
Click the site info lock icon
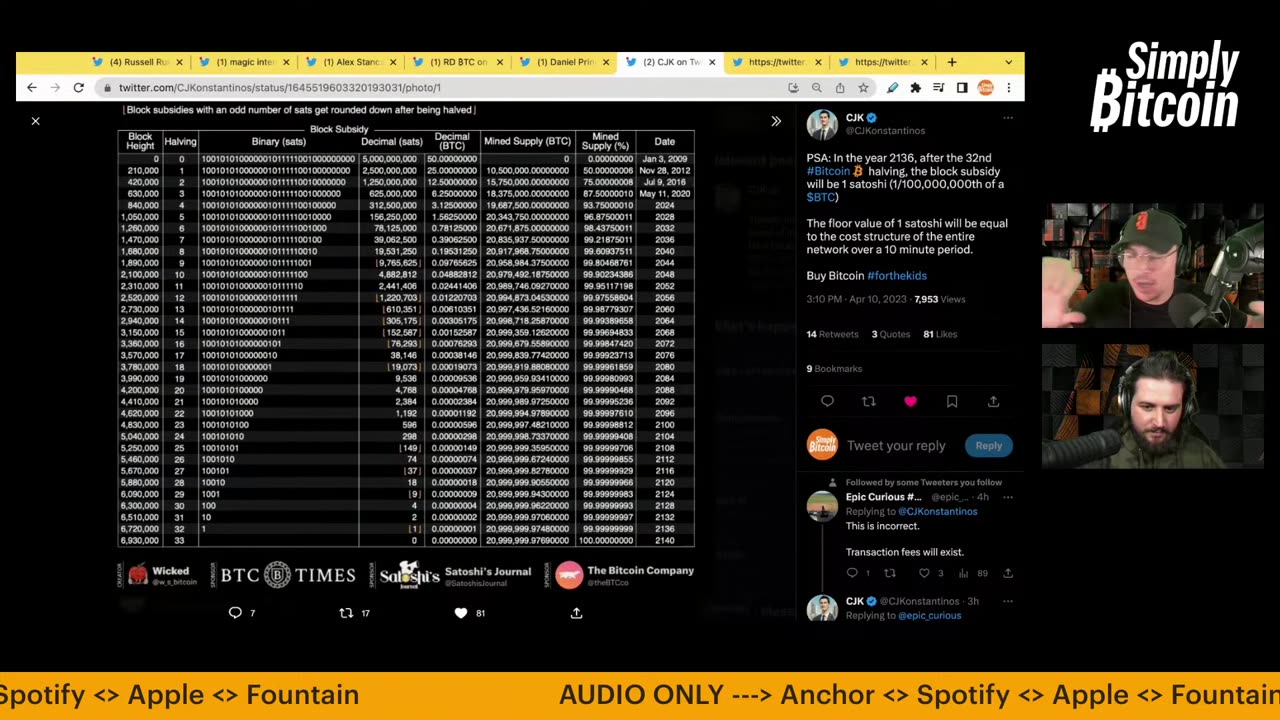pyautogui.click(x=106, y=88)
